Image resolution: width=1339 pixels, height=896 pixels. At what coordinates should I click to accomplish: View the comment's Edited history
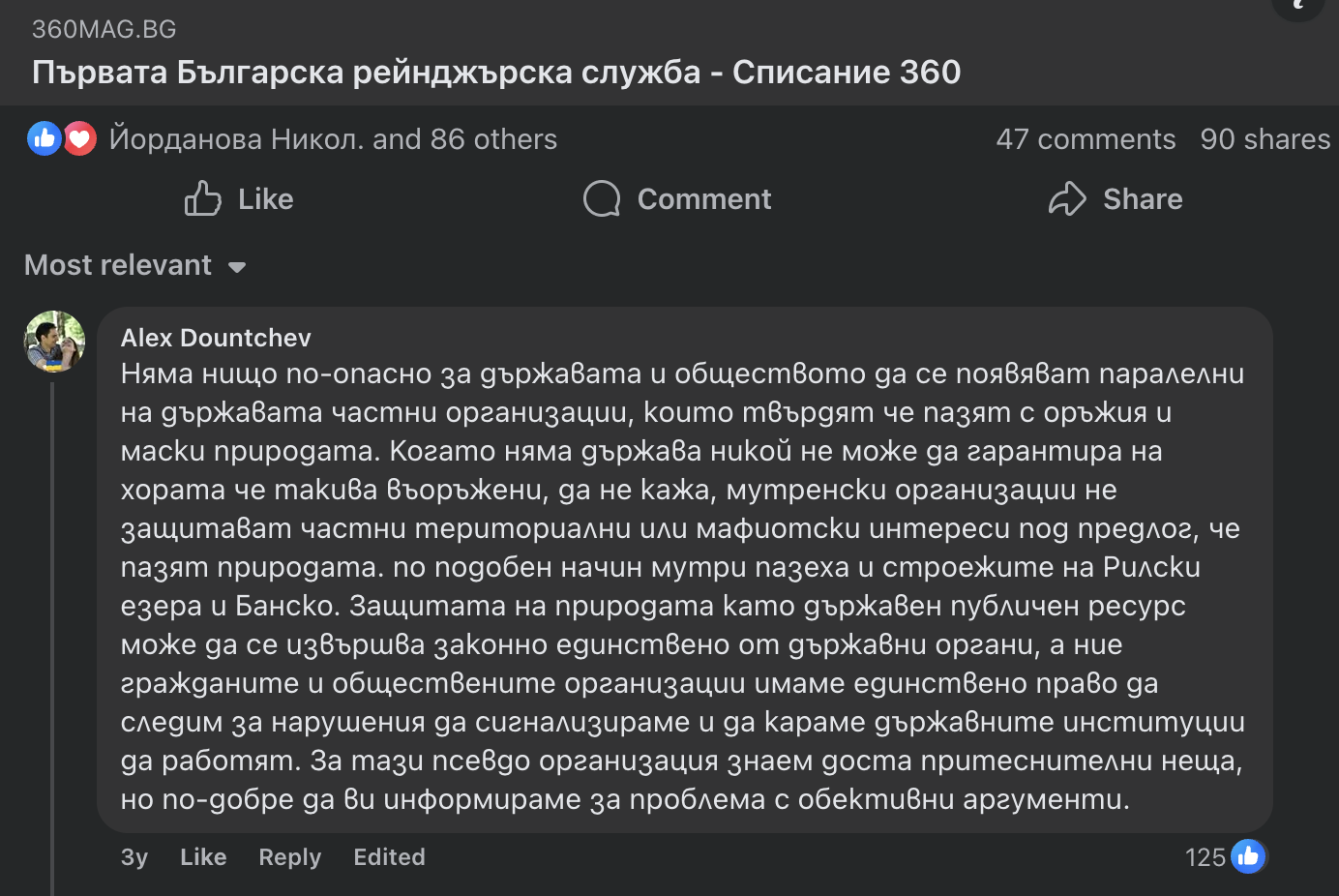click(x=389, y=857)
